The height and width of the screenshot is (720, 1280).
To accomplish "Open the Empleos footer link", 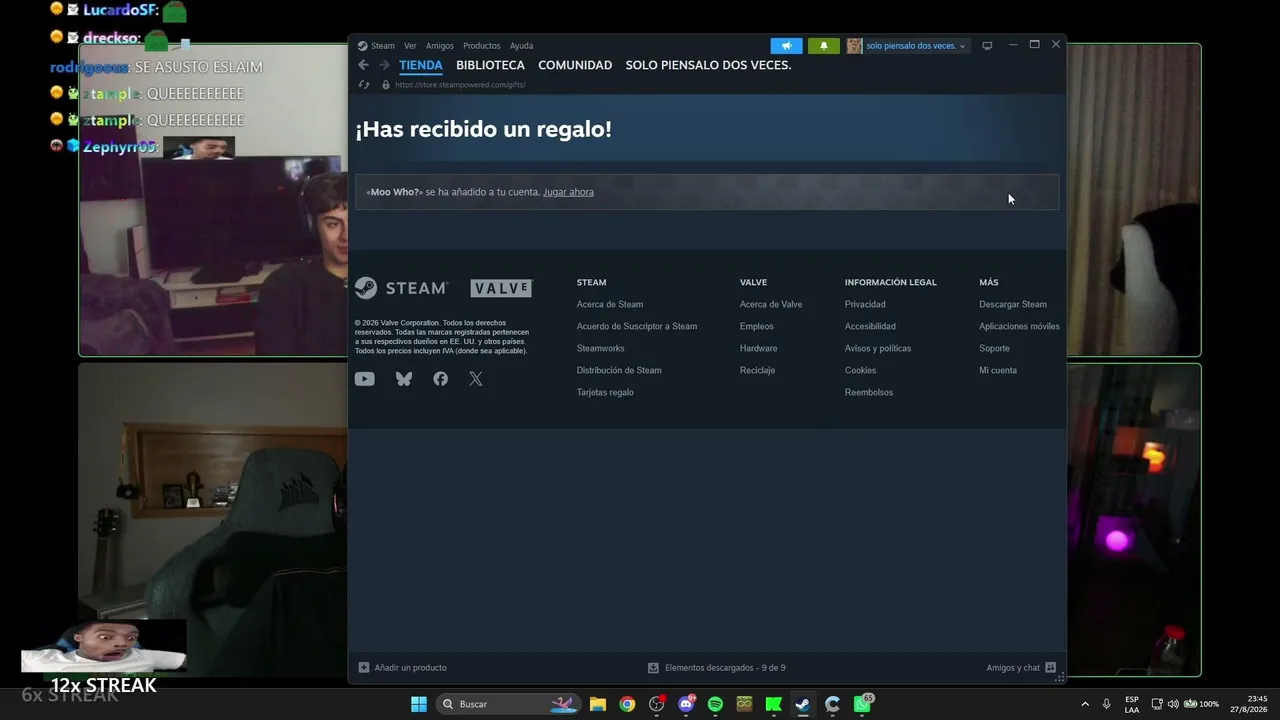I will click(x=757, y=326).
